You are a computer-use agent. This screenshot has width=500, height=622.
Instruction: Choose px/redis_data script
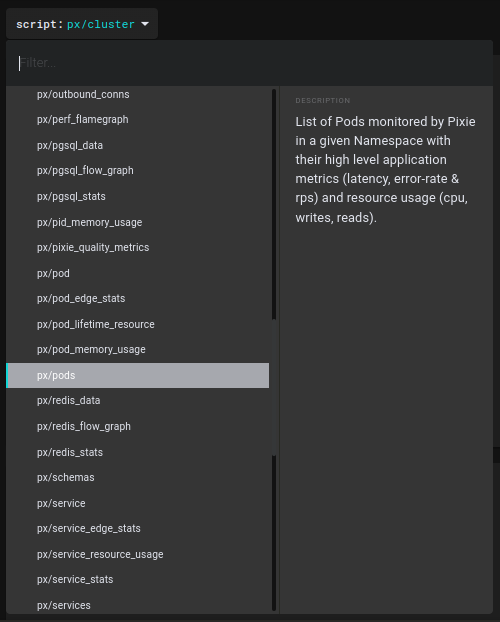click(137, 401)
